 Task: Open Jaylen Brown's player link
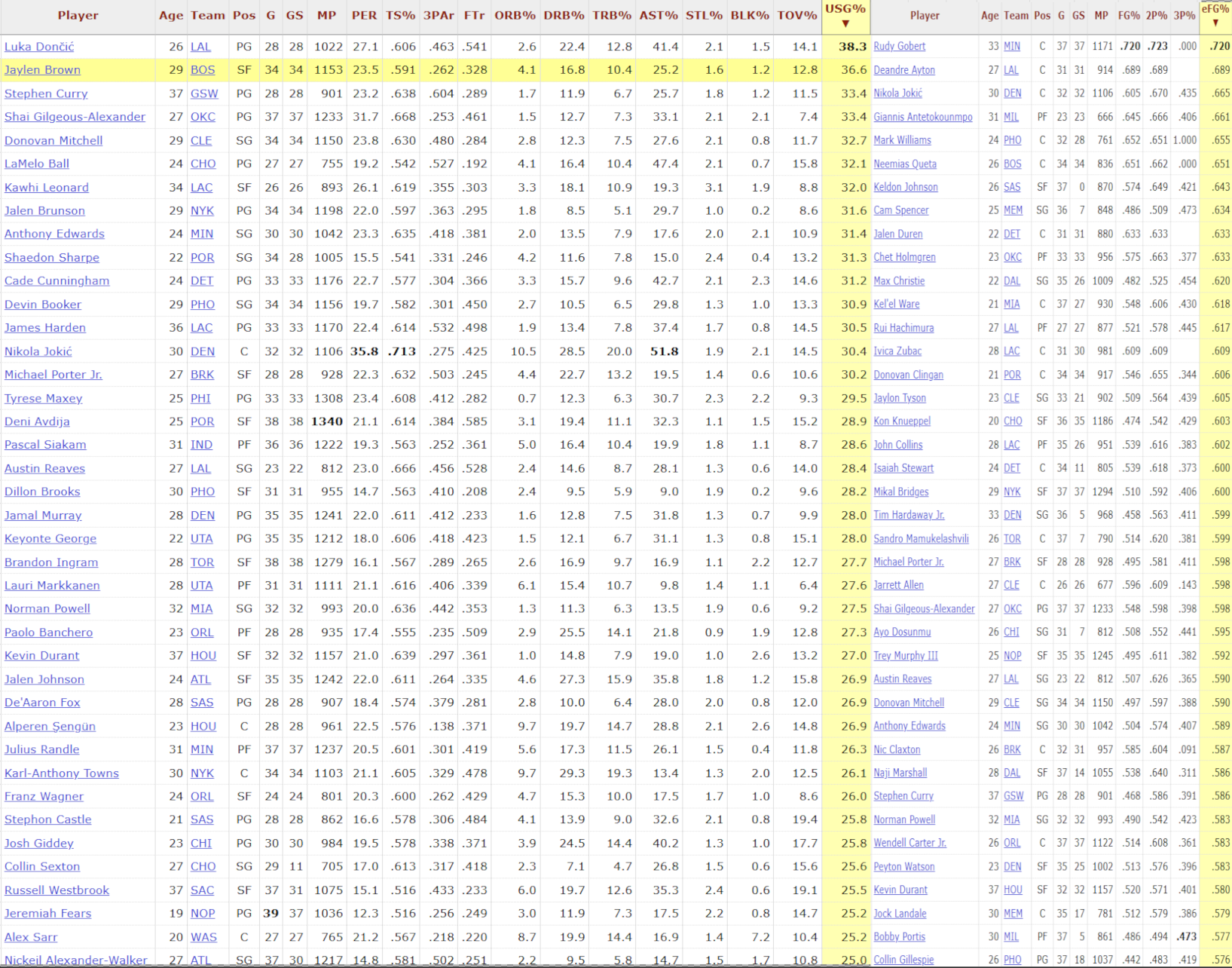pos(42,70)
